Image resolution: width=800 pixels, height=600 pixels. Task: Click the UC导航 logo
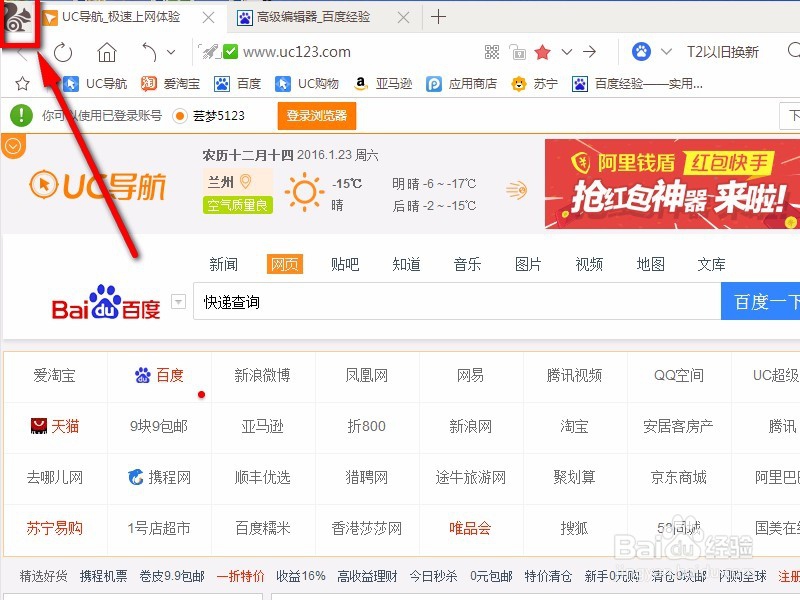97,186
